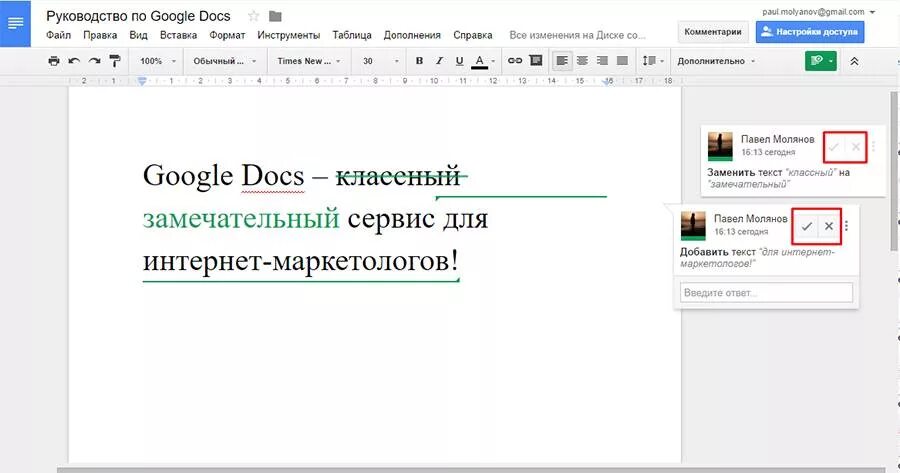The width and height of the screenshot is (900, 473).
Task: Toggle underline formatting
Action: tap(459, 61)
